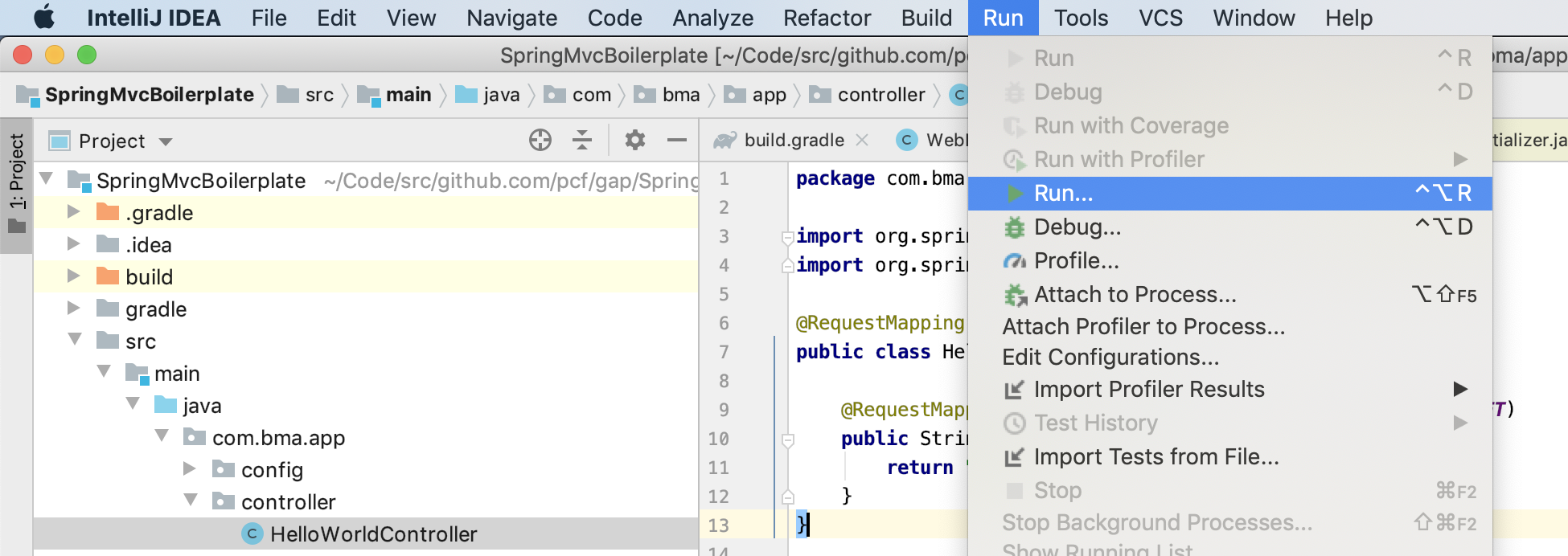Viewport: 1568px width, 556px height.
Task: Toggle the 1: Project tool window tab
Action: pyautogui.click(x=16, y=186)
